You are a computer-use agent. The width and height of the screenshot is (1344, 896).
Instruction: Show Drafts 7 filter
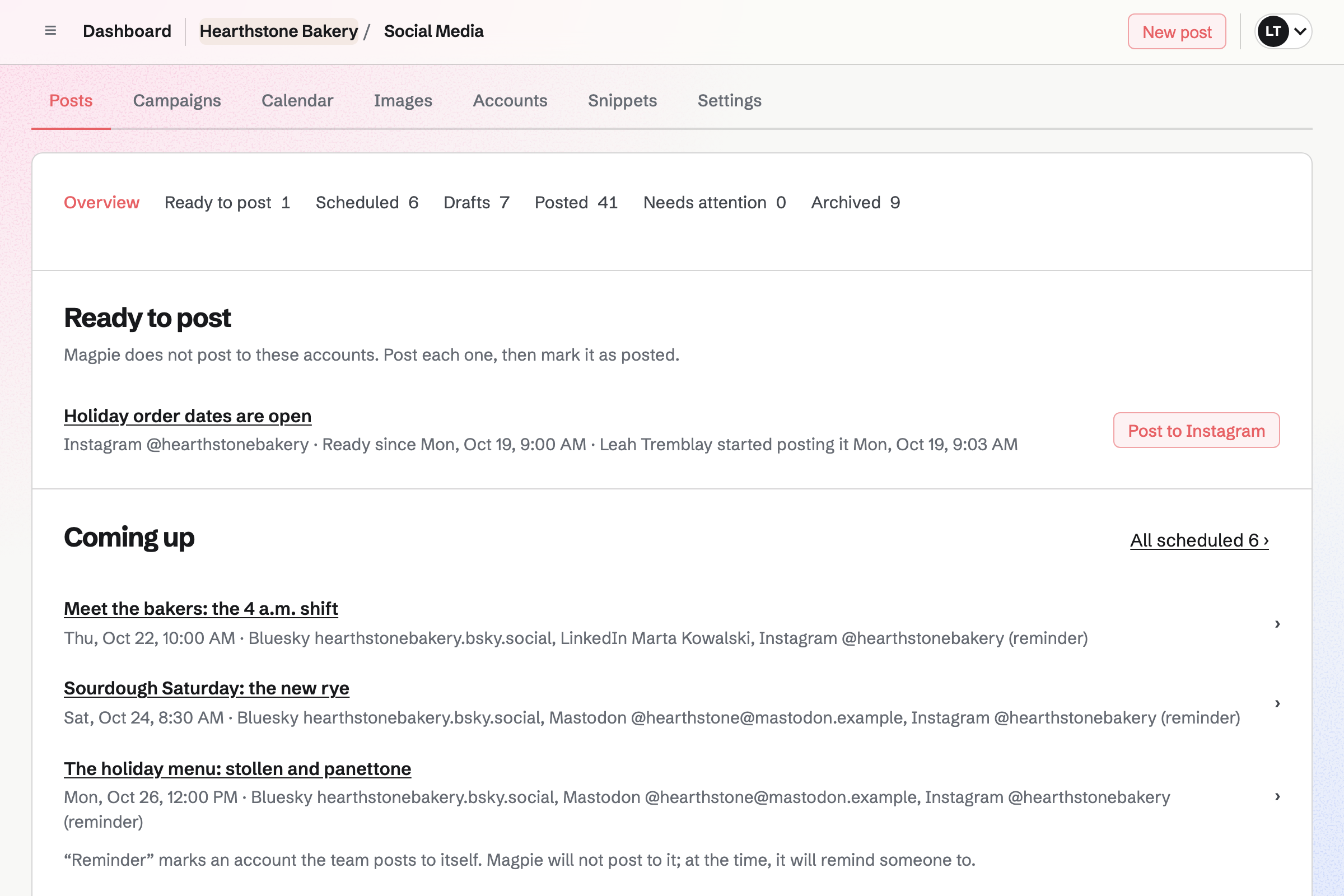click(x=477, y=202)
